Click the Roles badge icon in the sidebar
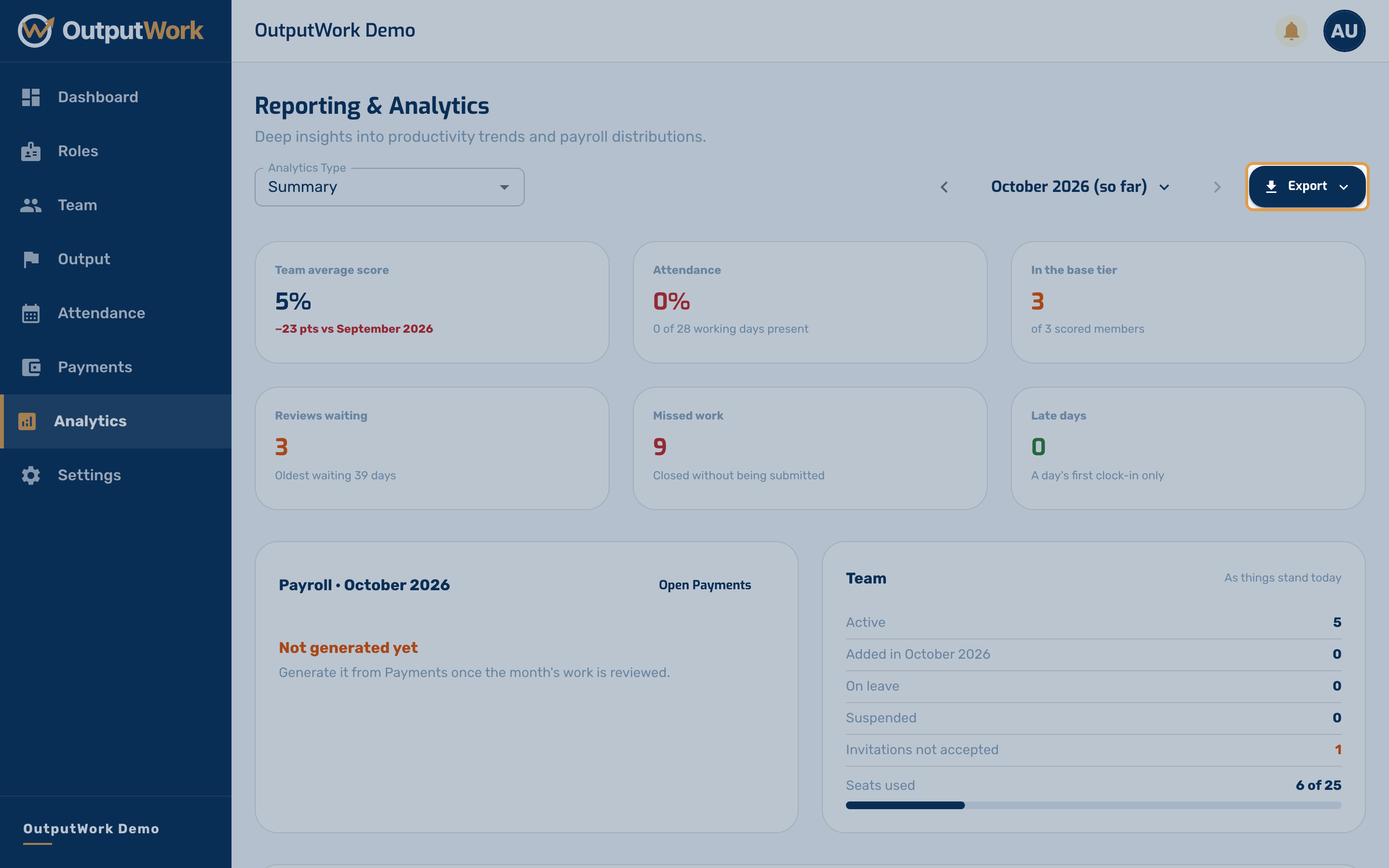The height and width of the screenshot is (868, 1389). [x=31, y=151]
